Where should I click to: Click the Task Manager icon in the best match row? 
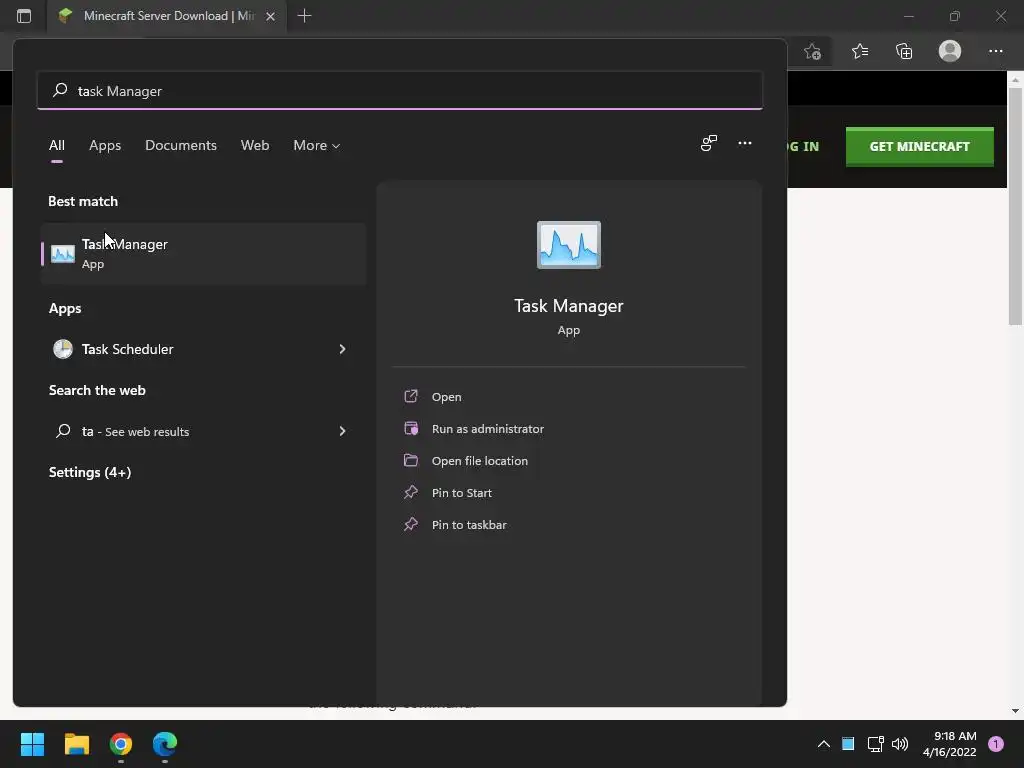[x=63, y=253]
